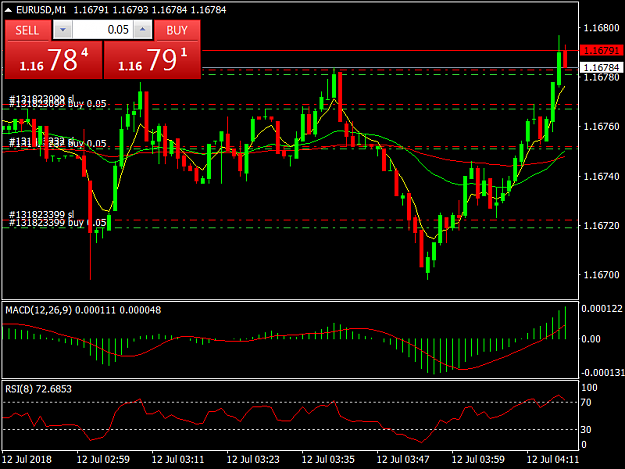
Task: Click the SELL label button
Action: pyautogui.click(x=28, y=30)
